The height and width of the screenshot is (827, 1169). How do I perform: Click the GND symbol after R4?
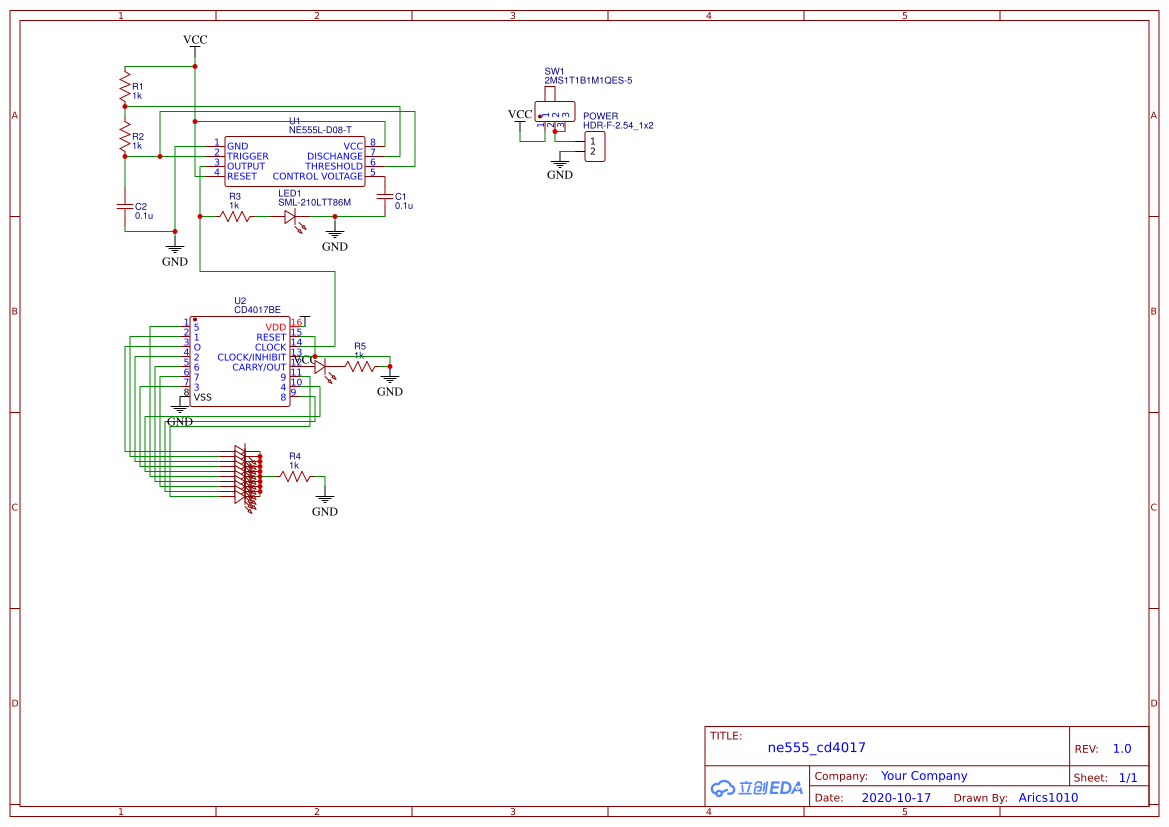pyautogui.click(x=324, y=504)
